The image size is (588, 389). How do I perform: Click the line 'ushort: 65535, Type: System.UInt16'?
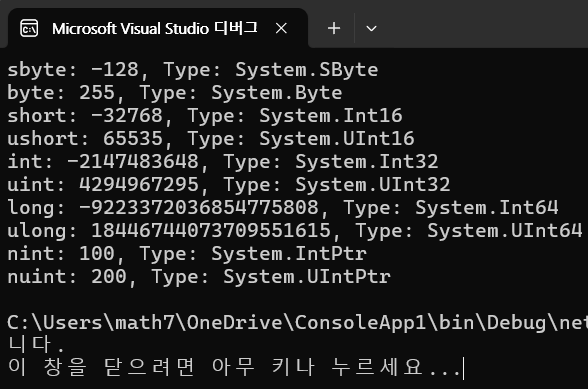tap(211, 139)
